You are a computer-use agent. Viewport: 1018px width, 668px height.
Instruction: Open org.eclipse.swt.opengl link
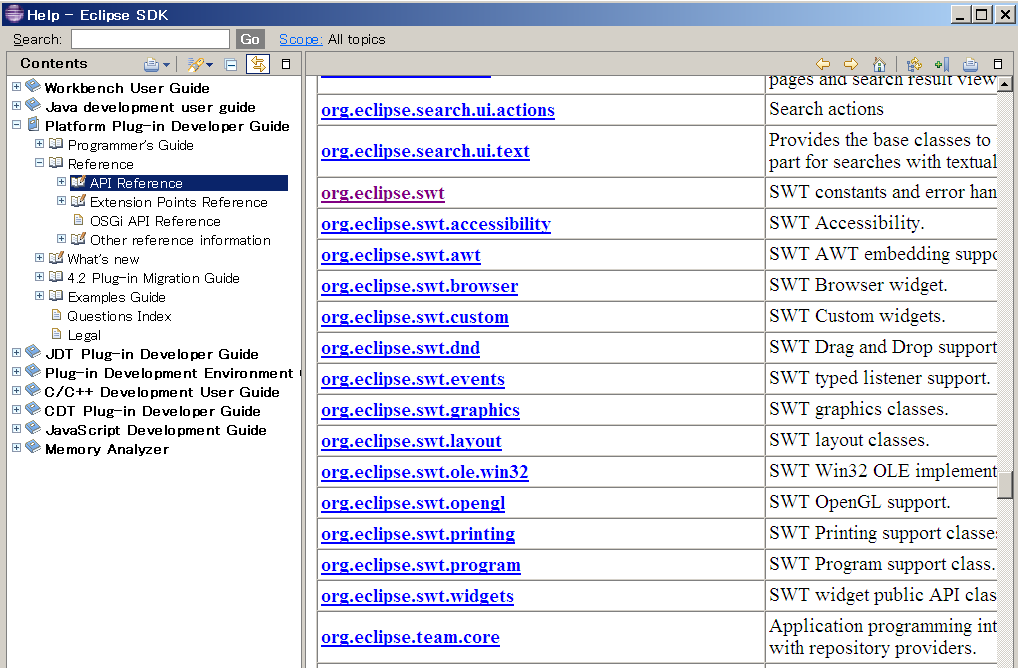coord(413,503)
